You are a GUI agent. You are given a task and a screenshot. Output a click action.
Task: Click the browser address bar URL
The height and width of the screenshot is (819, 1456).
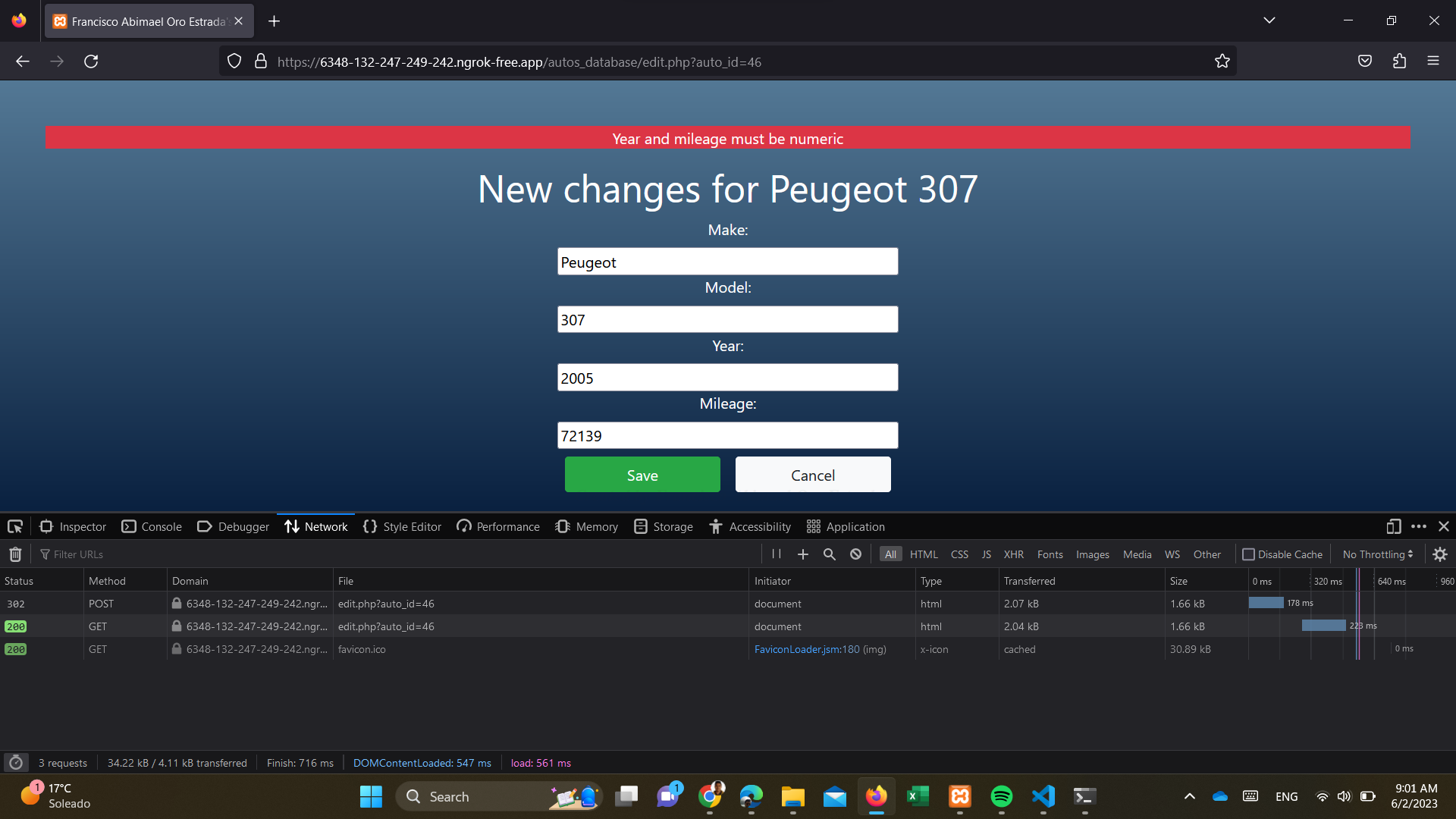pyautogui.click(x=519, y=62)
